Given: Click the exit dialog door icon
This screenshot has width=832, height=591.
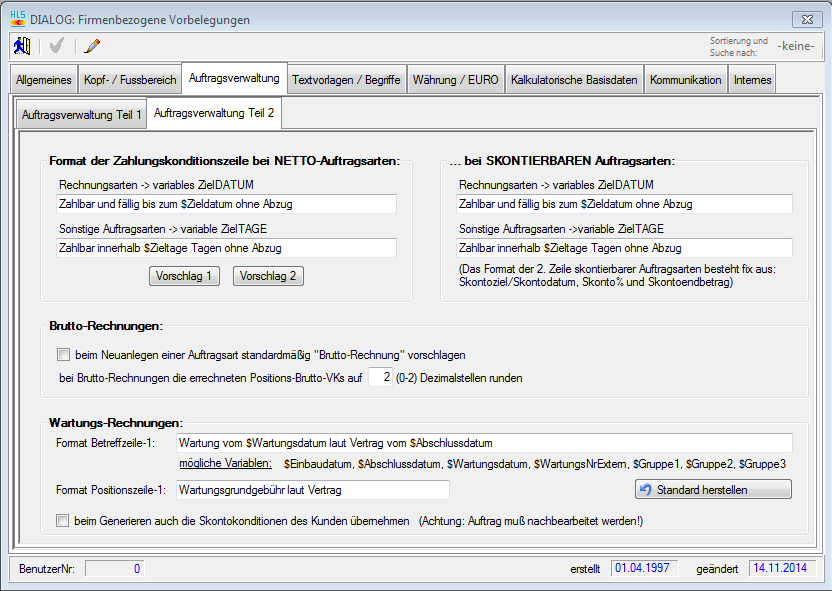Looking at the screenshot, I should coord(22,45).
